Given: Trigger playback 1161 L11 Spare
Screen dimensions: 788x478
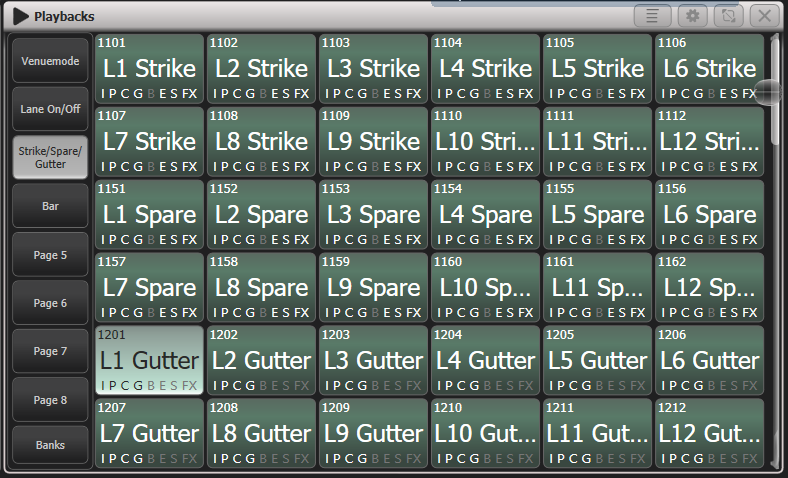Looking at the screenshot, I should tap(598, 288).
